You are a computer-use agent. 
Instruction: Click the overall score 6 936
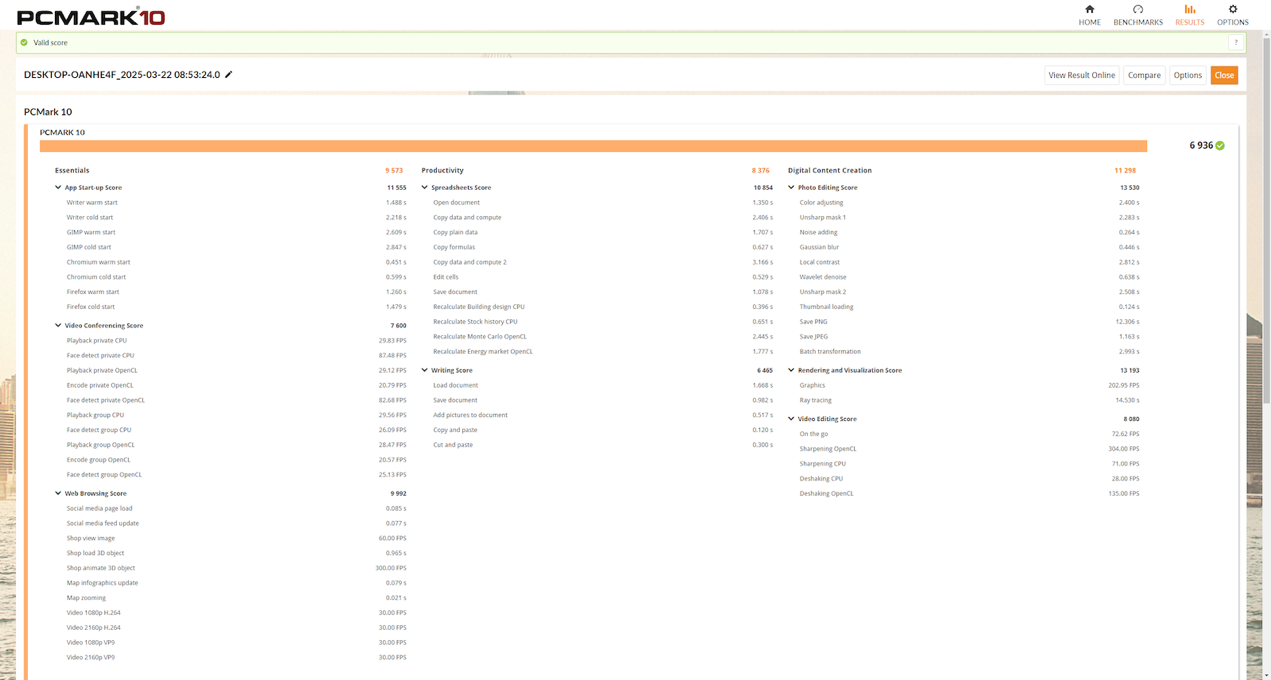click(1201, 146)
